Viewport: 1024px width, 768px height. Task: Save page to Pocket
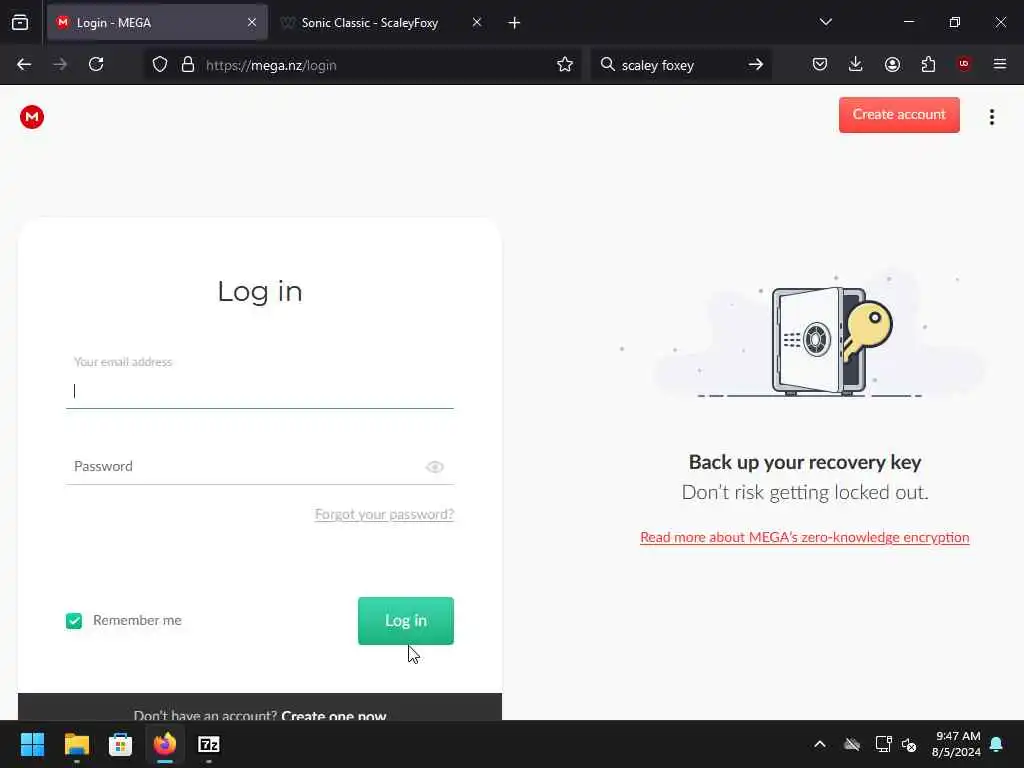(820, 65)
